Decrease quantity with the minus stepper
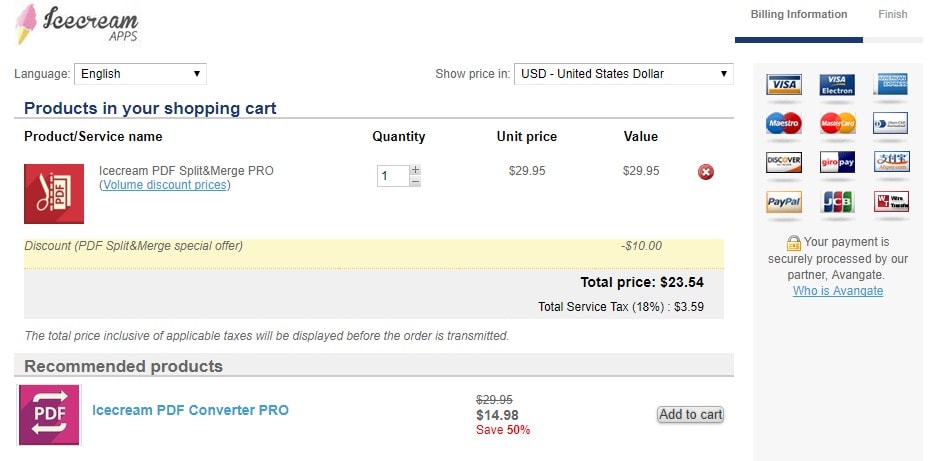This screenshot has height=461, width=941. coord(415,181)
